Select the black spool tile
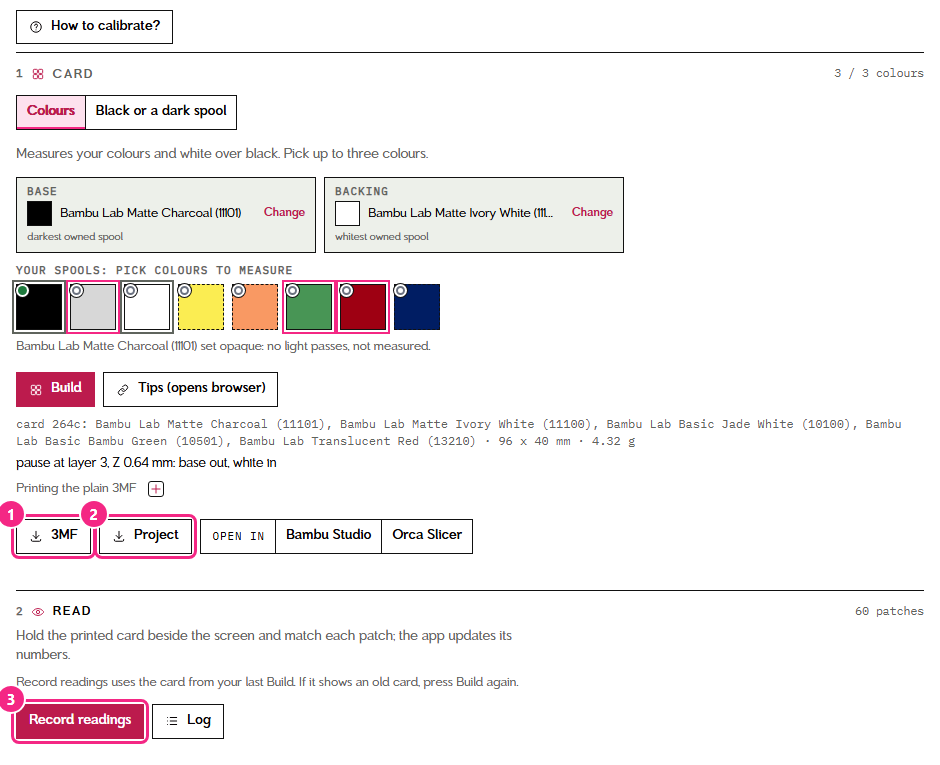Screen dimensions: 940x765 click(39, 307)
